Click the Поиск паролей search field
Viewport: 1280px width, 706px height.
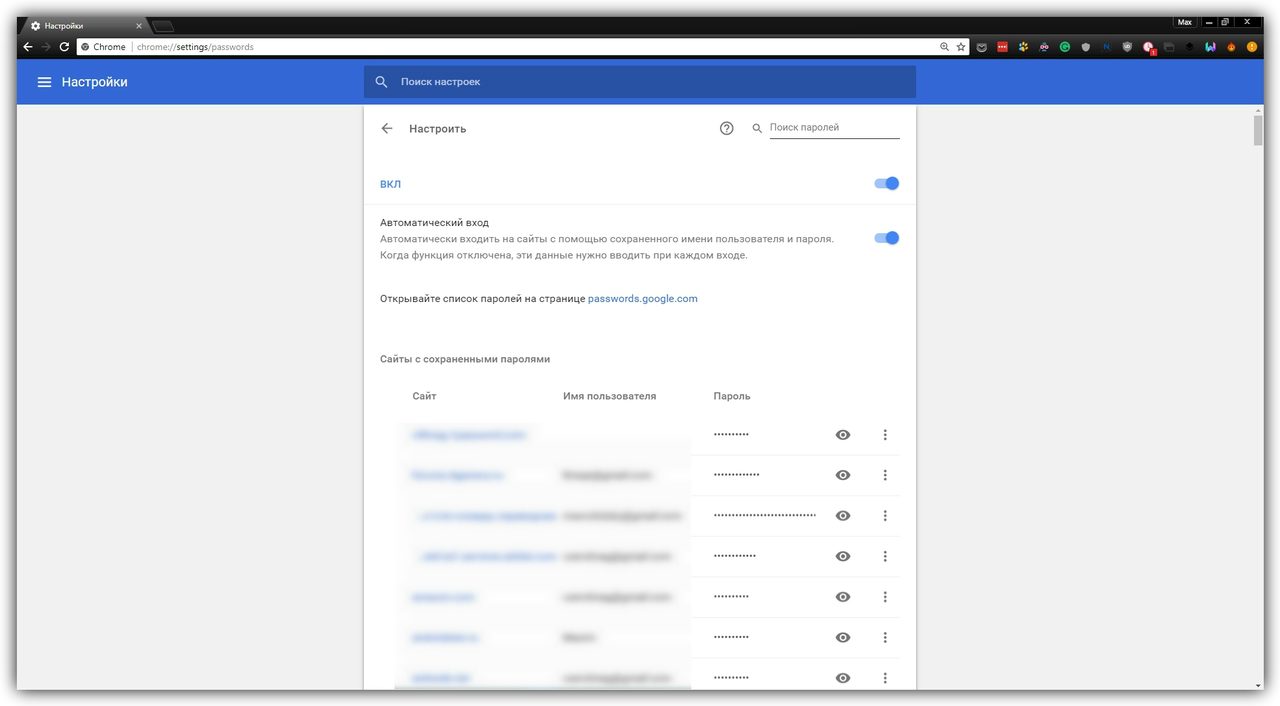834,128
